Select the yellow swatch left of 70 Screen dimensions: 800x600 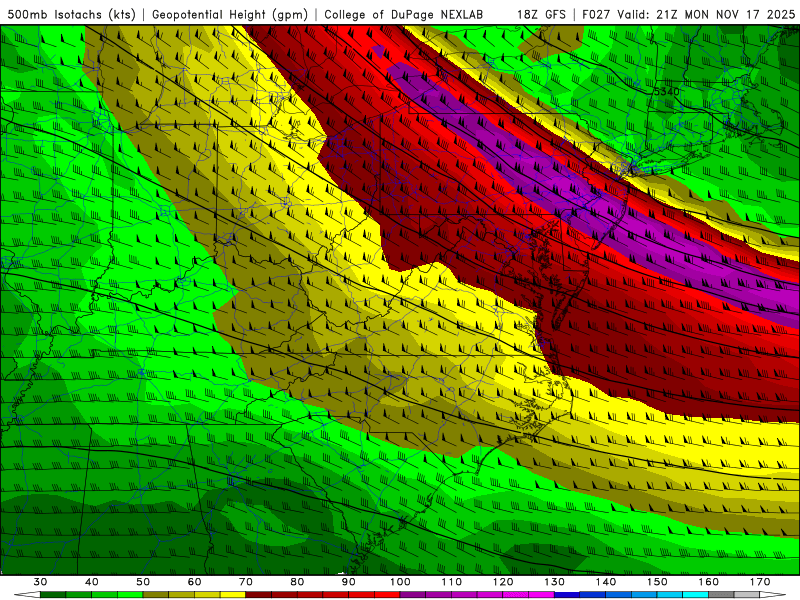click(233, 595)
